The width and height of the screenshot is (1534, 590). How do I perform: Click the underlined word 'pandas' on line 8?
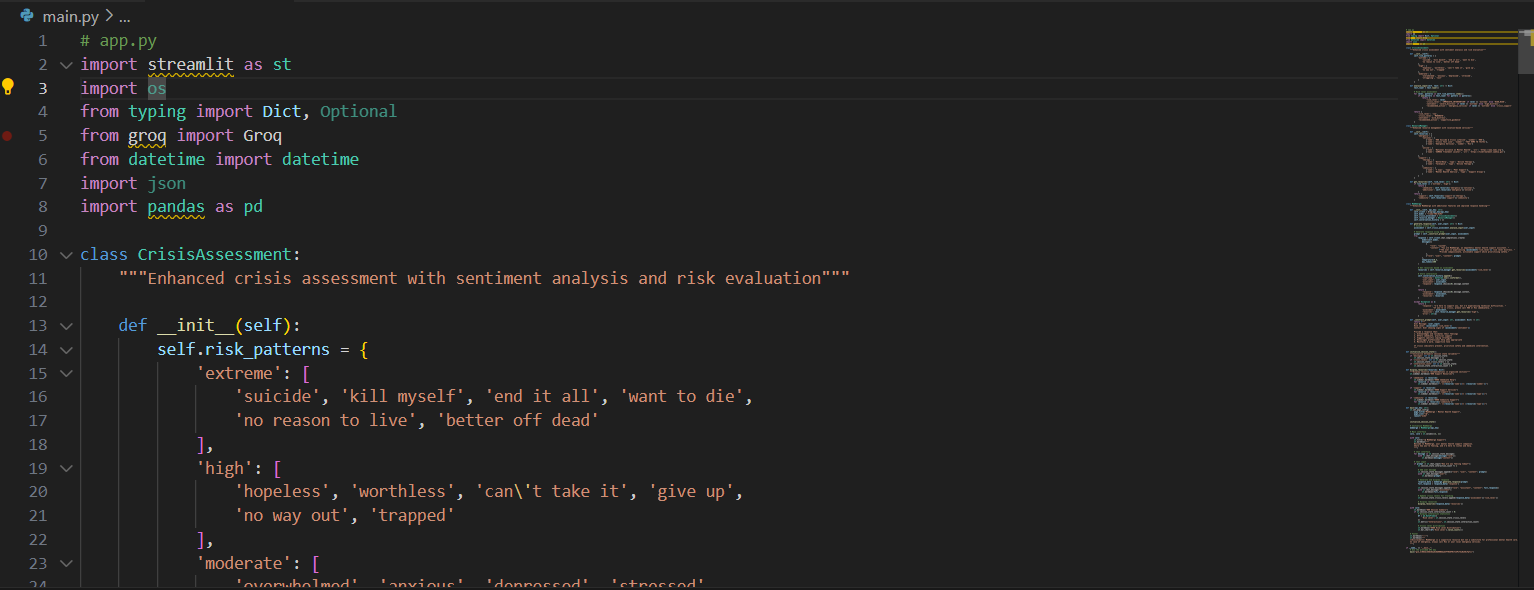176,206
